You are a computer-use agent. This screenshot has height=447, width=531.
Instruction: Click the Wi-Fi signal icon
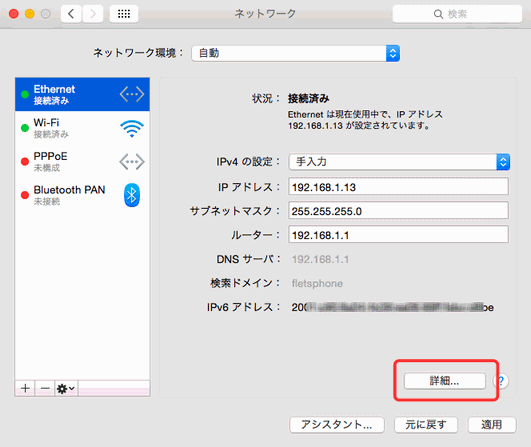(x=132, y=128)
